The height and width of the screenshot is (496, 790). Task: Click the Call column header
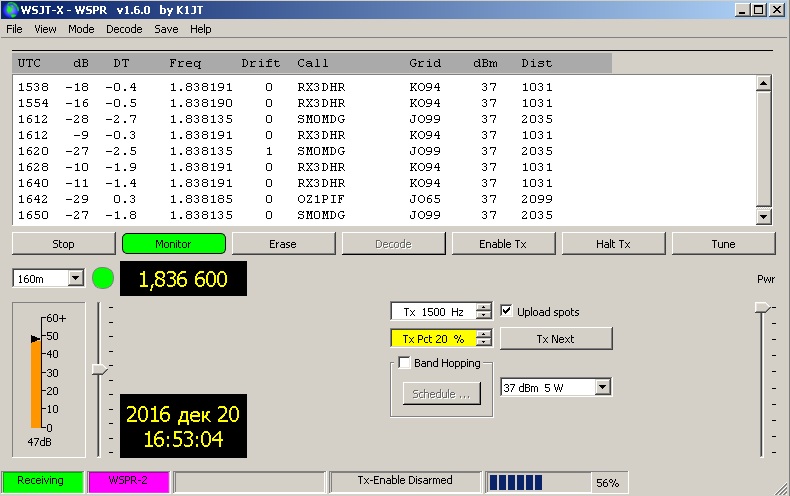pyautogui.click(x=313, y=64)
